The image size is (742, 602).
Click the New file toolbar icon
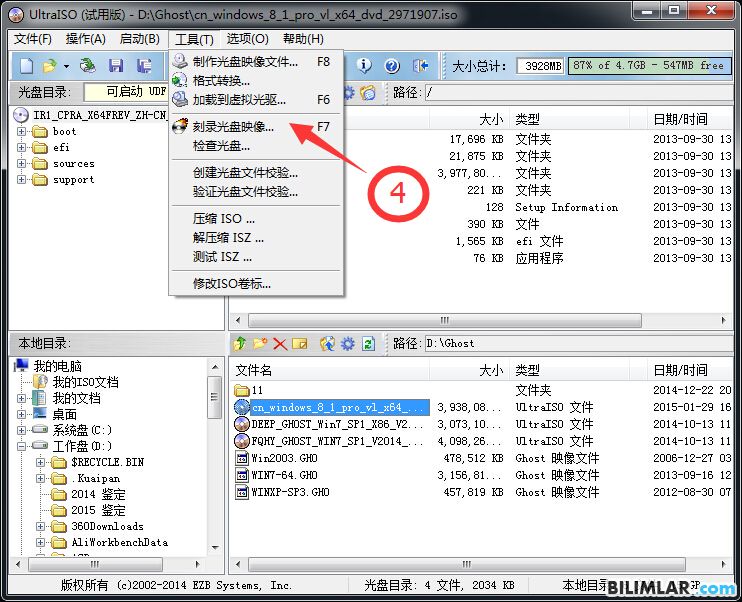point(26,66)
